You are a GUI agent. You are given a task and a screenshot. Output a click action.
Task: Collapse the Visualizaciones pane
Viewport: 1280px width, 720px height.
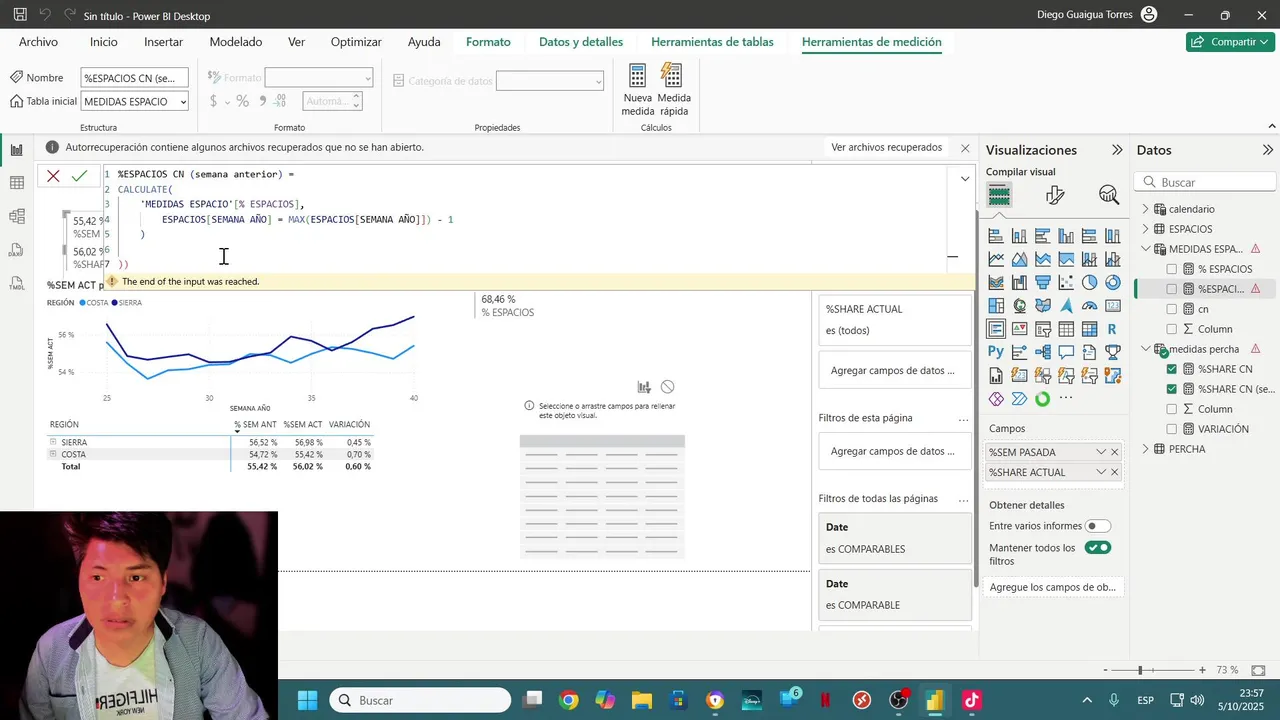[x=1117, y=150]
